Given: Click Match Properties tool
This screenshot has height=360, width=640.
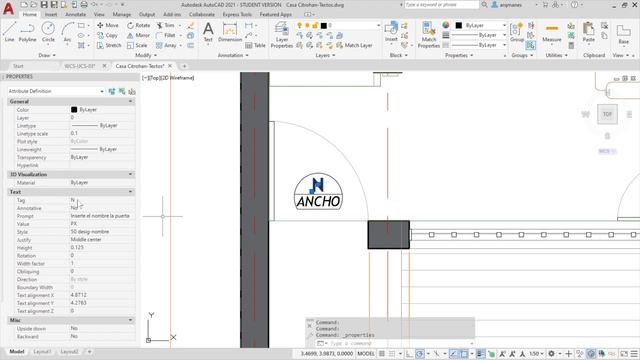Looking at the screenshot, I should tap(429, 35).
